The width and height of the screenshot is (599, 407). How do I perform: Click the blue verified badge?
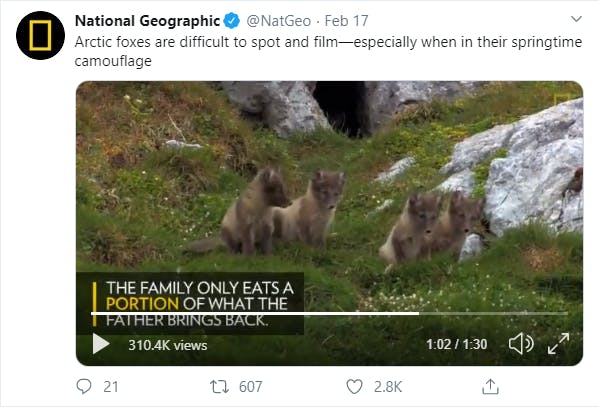click(x=232, y=21)
